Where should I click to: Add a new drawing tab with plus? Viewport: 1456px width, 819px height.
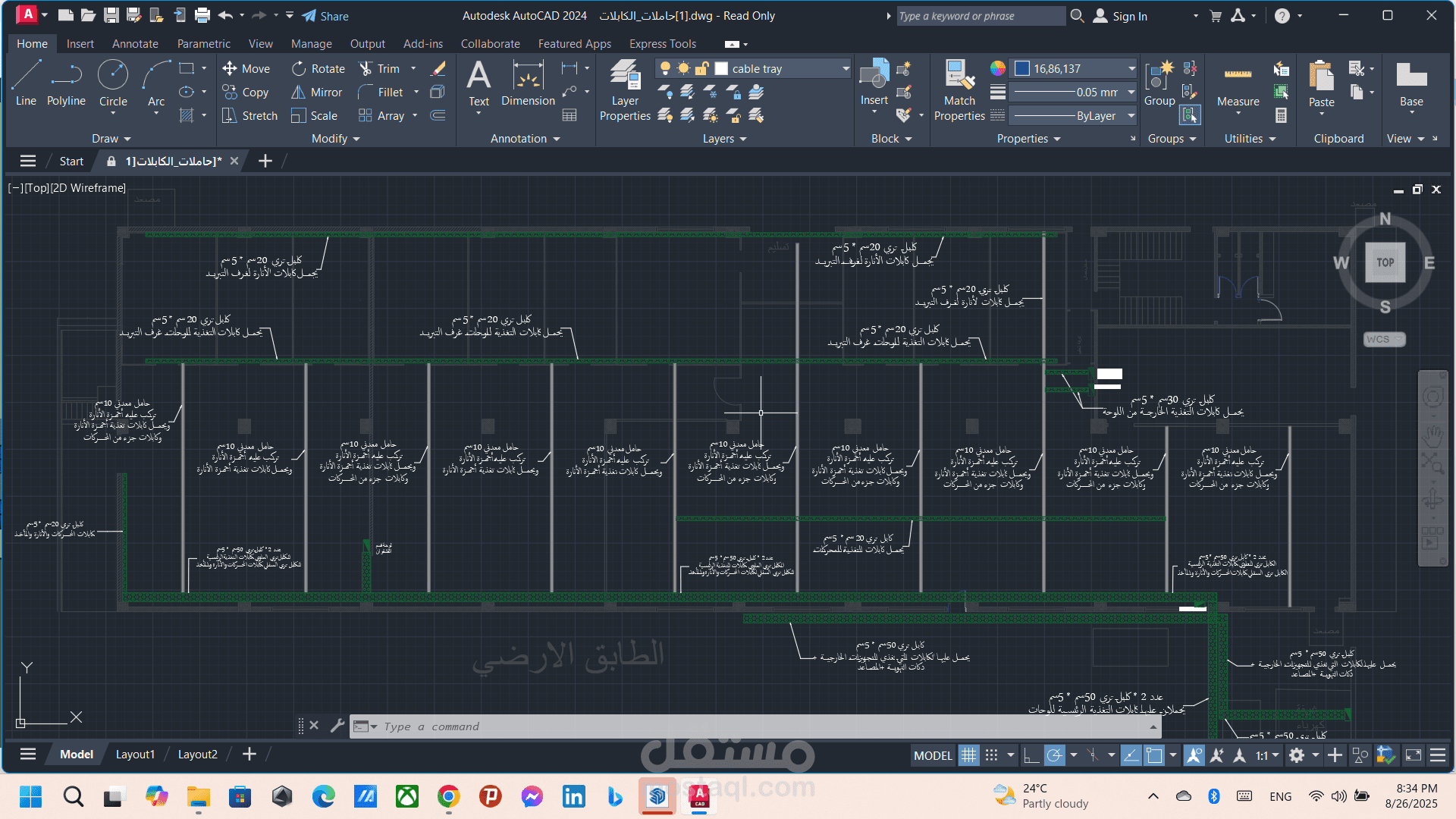(x=265, y=161)
